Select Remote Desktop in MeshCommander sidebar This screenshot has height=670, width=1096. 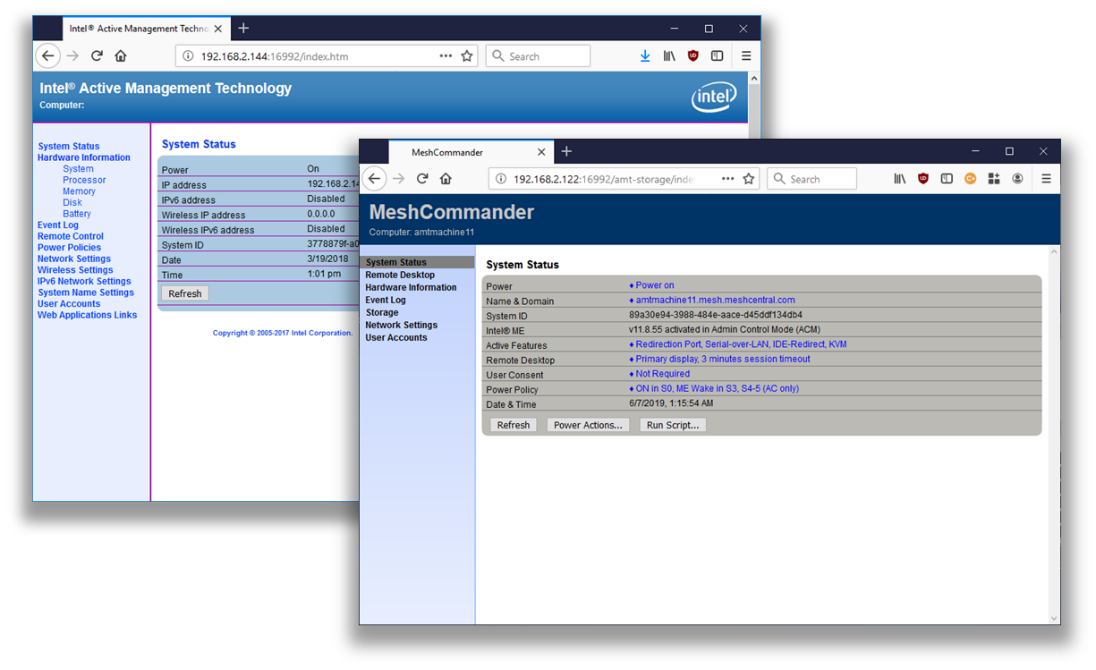(x=400, y=275)
